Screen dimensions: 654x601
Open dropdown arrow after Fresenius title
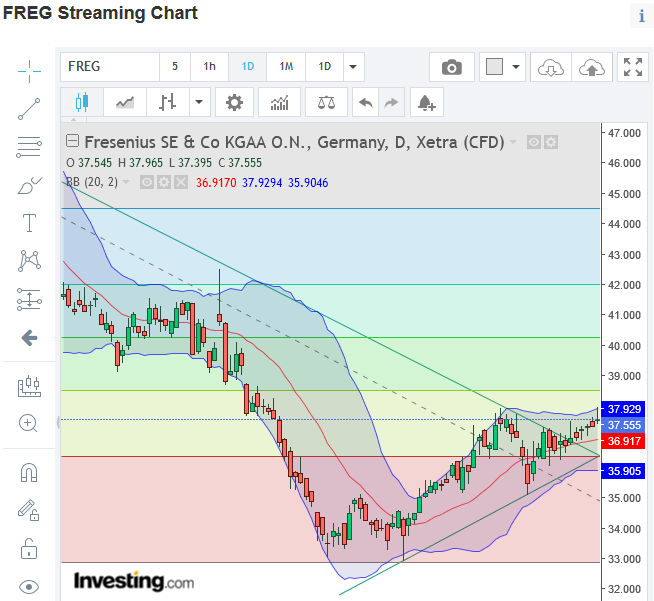(x=513, y=142)
